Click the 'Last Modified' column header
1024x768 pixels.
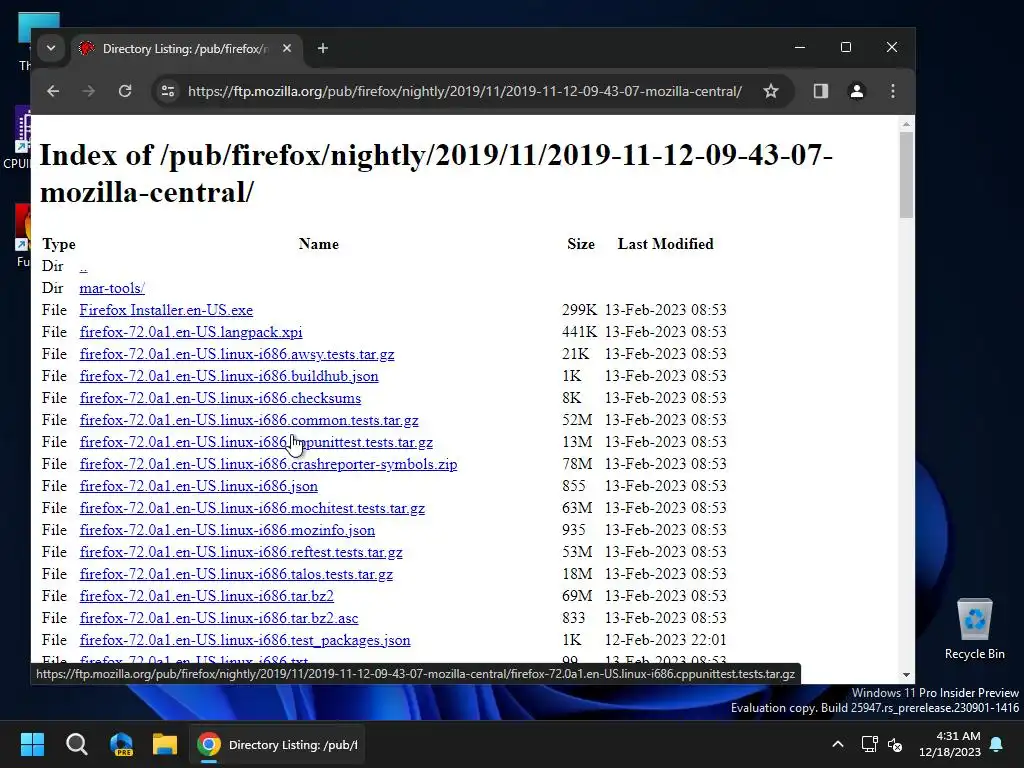point(665,244)
